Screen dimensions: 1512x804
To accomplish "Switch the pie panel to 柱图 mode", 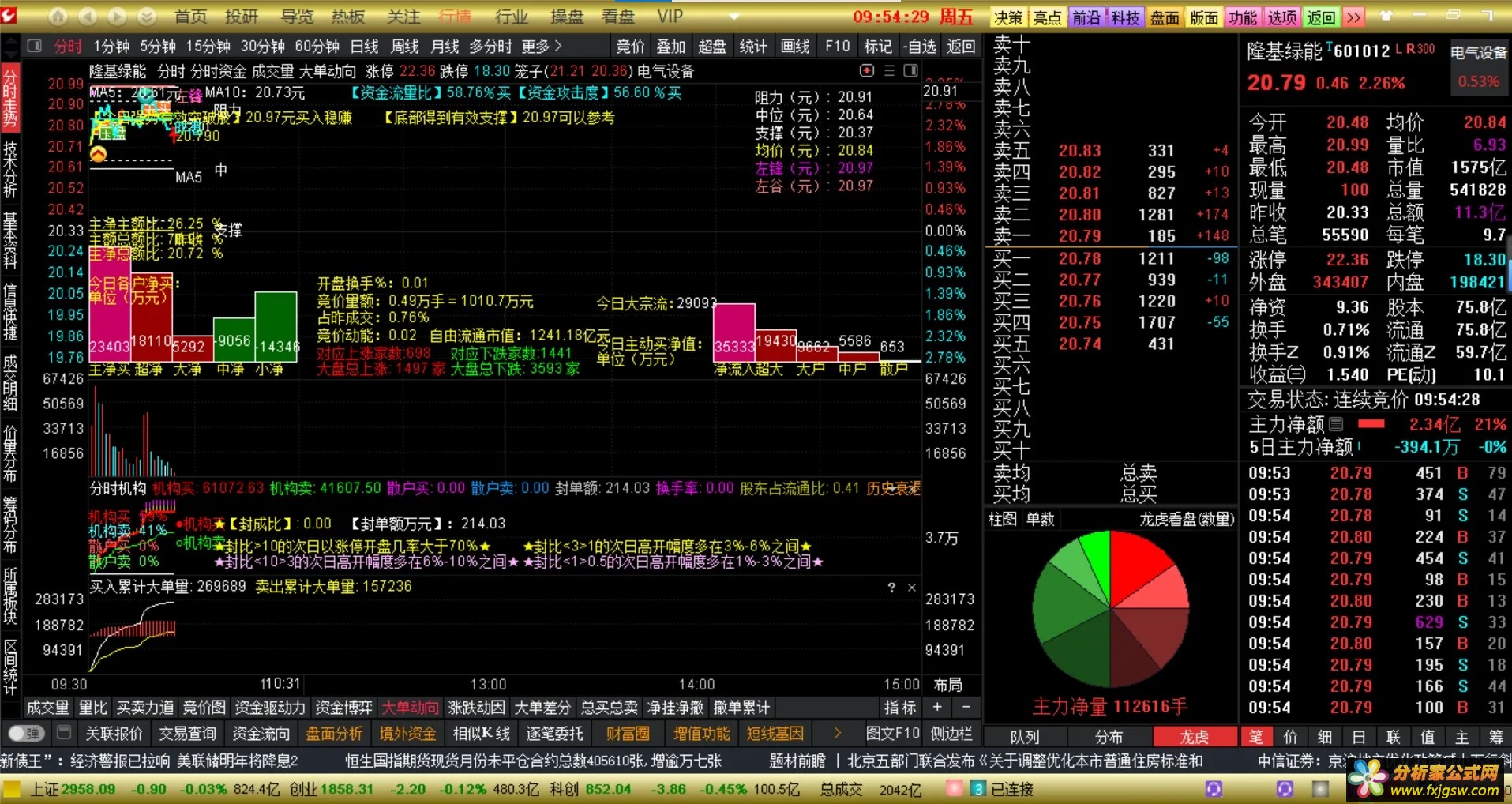I will tap(1003, 520).
